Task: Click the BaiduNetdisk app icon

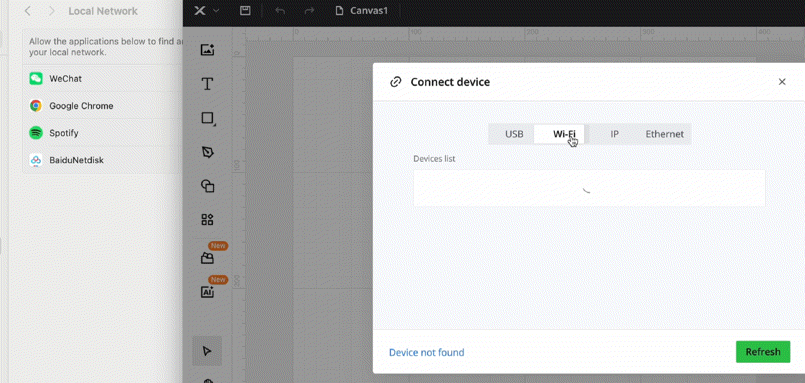Action: tap(35, 160)
